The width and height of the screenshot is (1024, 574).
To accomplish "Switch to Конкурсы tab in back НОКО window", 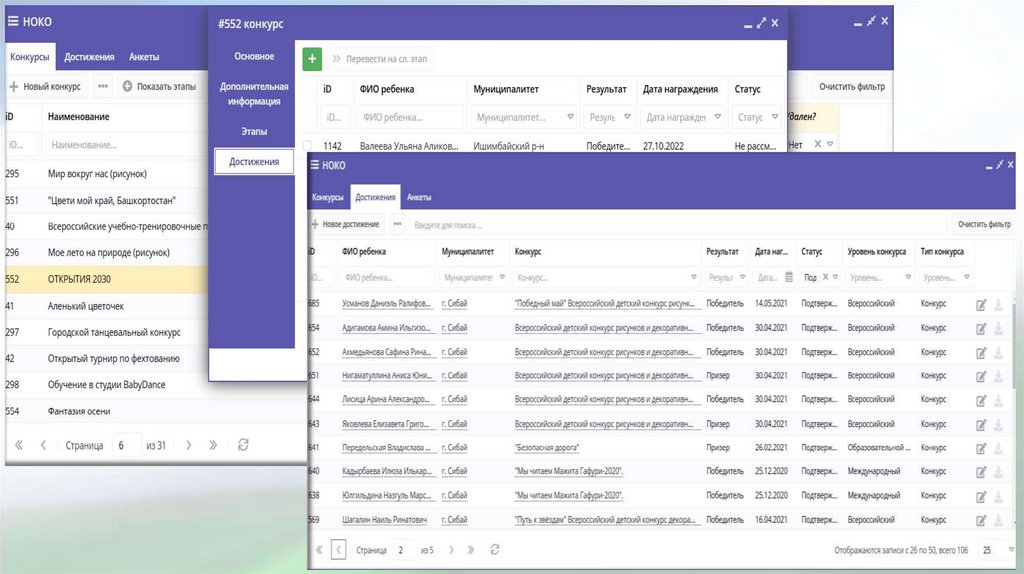I will 30,57.
